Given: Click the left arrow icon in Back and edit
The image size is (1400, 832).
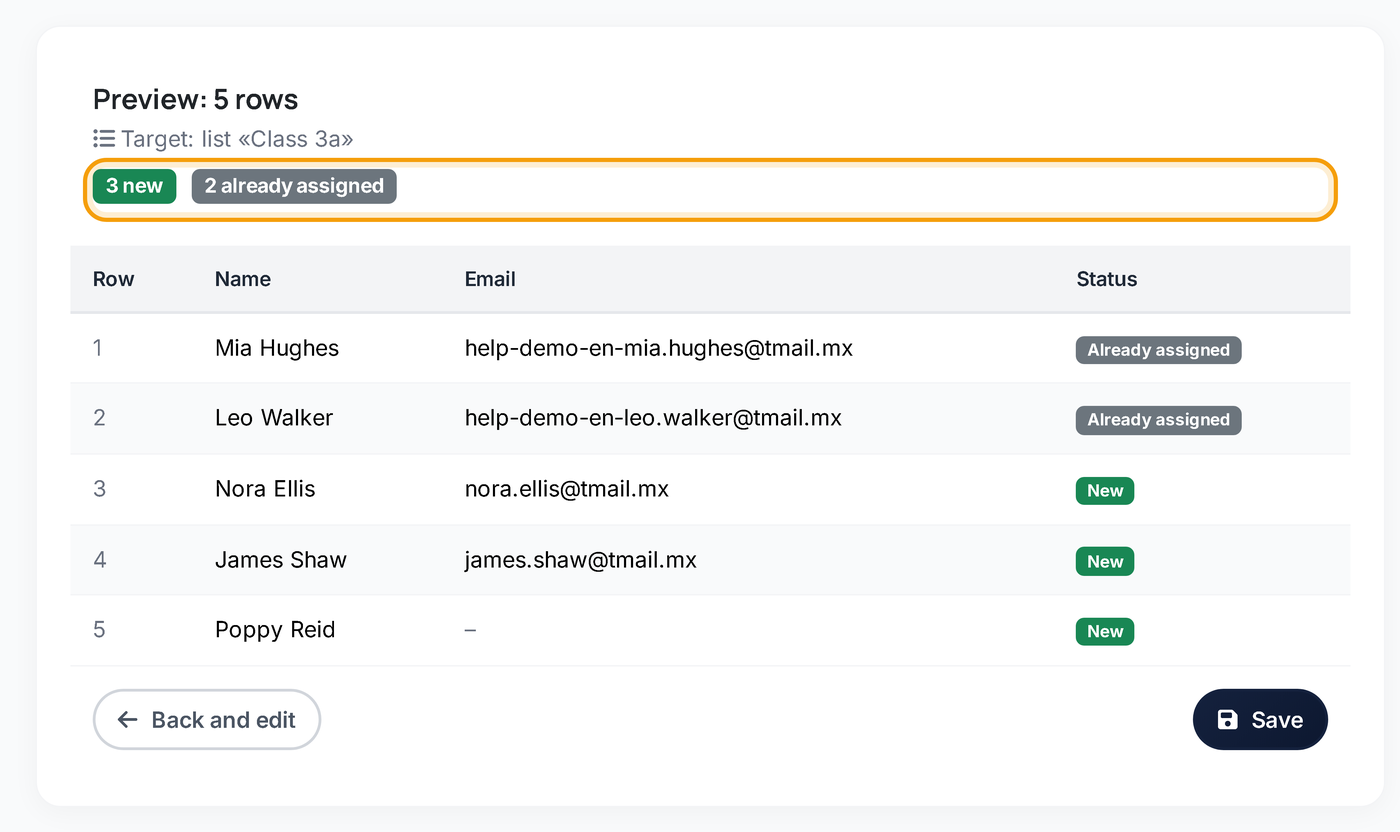Looking at the screenshot, I should tap(127, 719).
